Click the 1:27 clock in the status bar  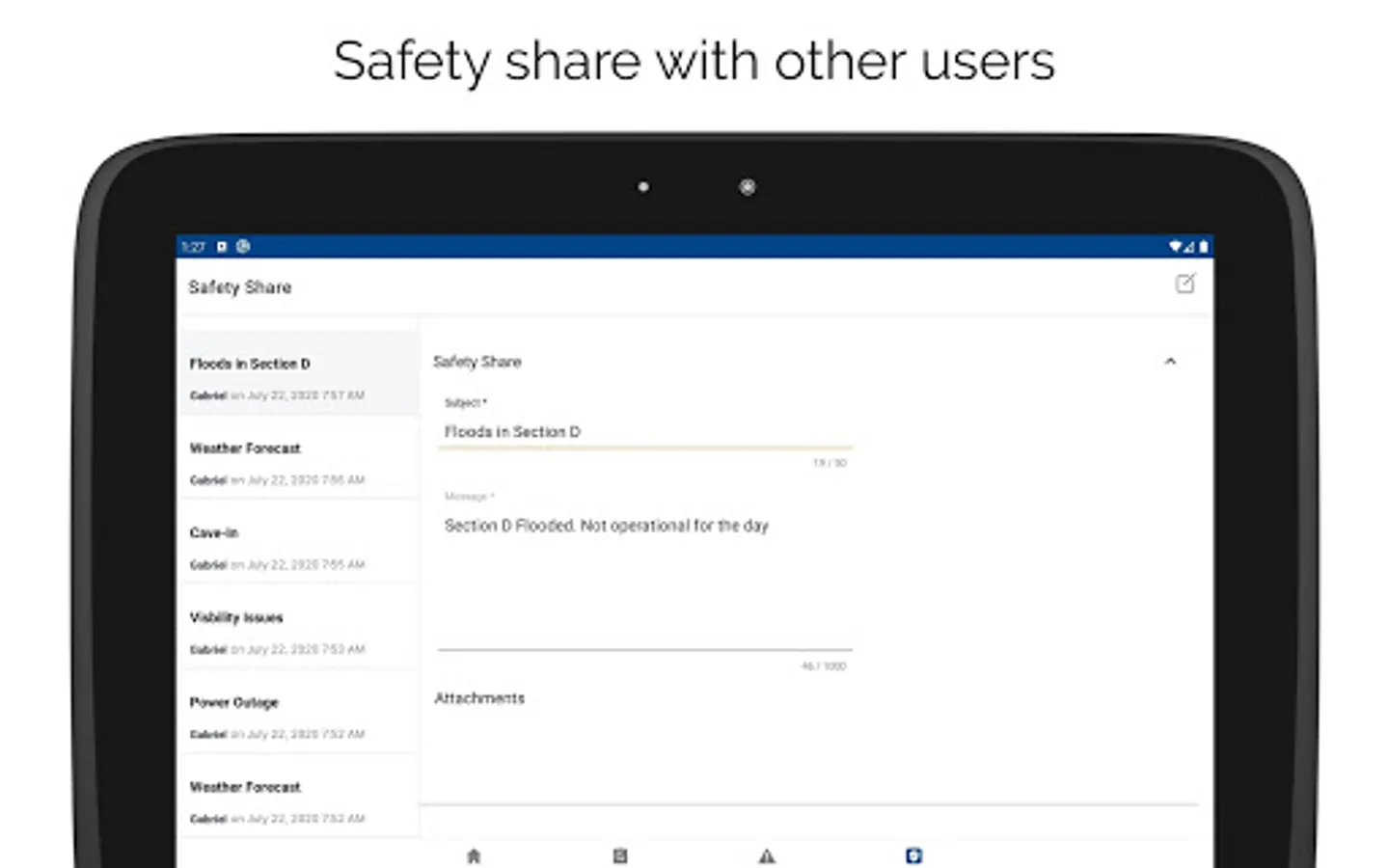pyautogui.click(x=194, y=247)
